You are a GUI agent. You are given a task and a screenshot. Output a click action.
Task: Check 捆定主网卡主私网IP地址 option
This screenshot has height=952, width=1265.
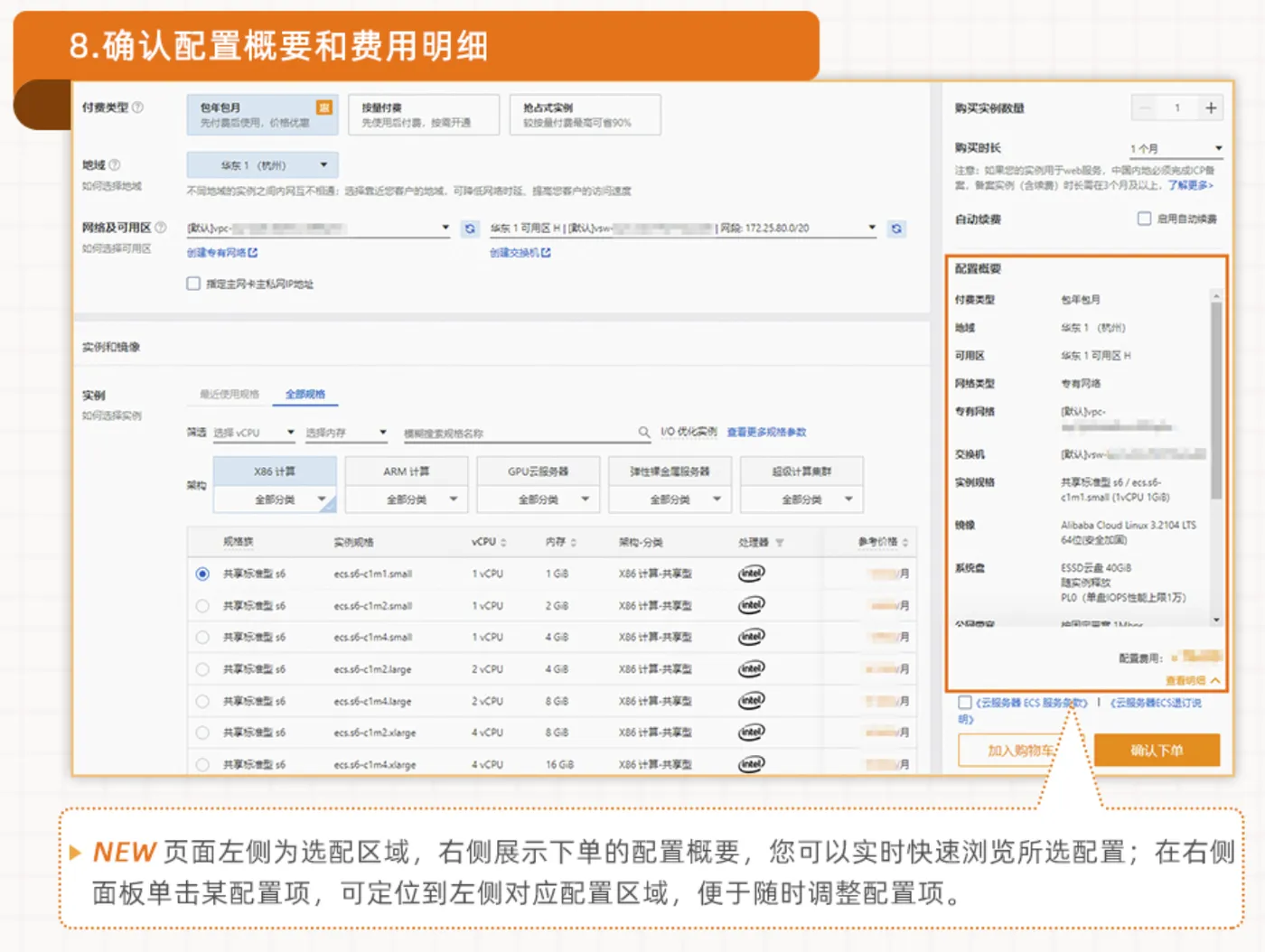pyautogui.click(x=193, y=283)
